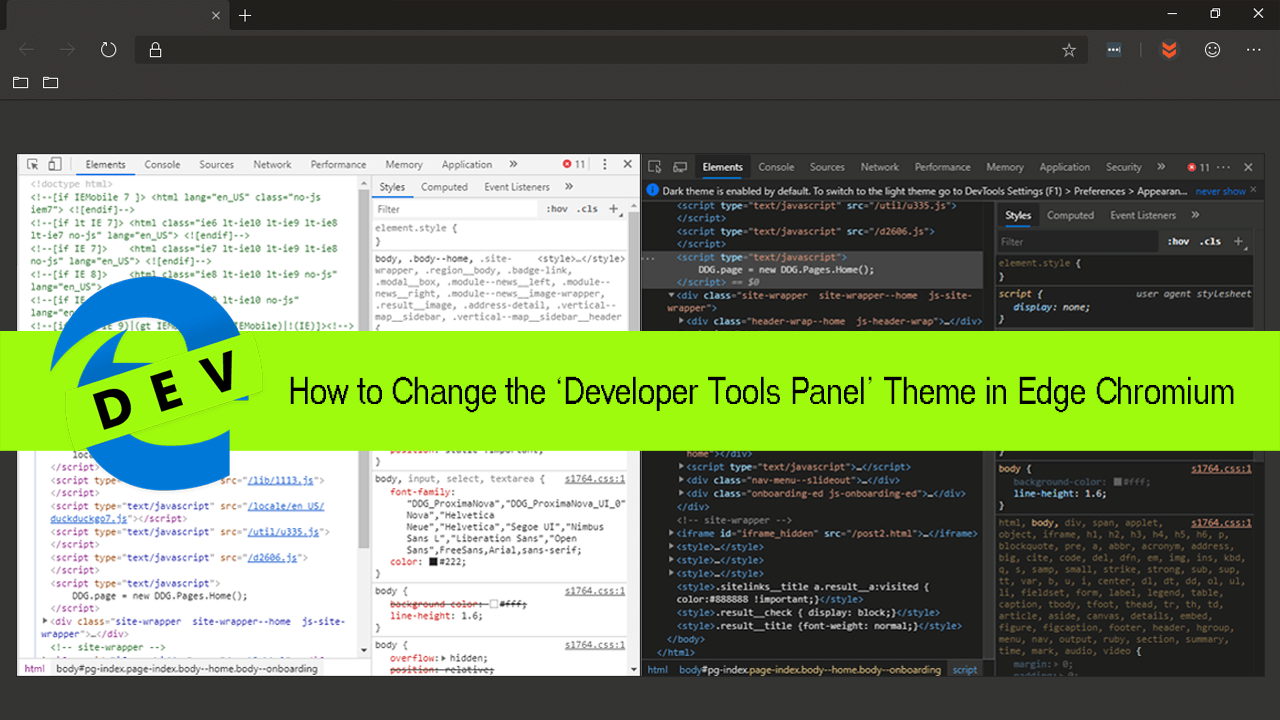1280x720 pixels.
Task: Click the lock site-info icon
Action: click(x=155, y=50)
